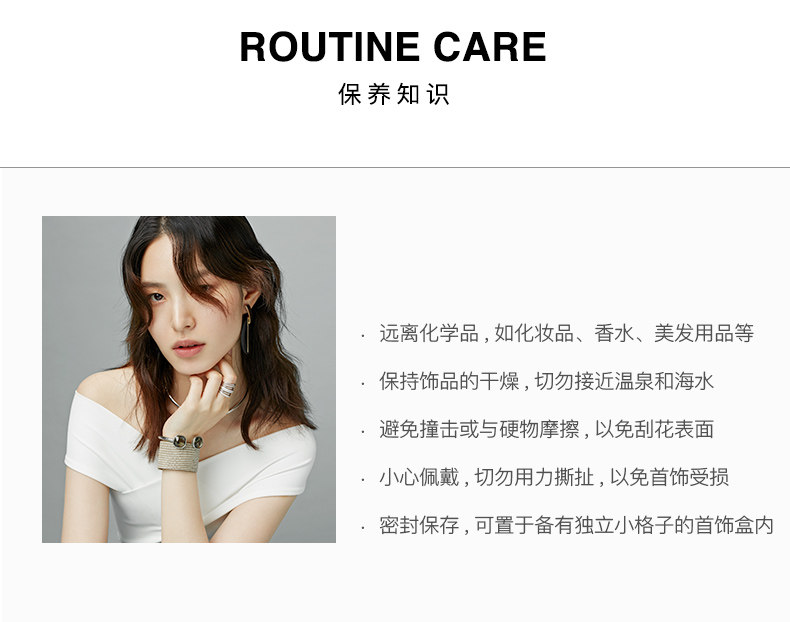Click the bullet dot before 小心佩戴
Viewport: 790px width, 622px height.
pyautogui.click(x=362, y=480)
